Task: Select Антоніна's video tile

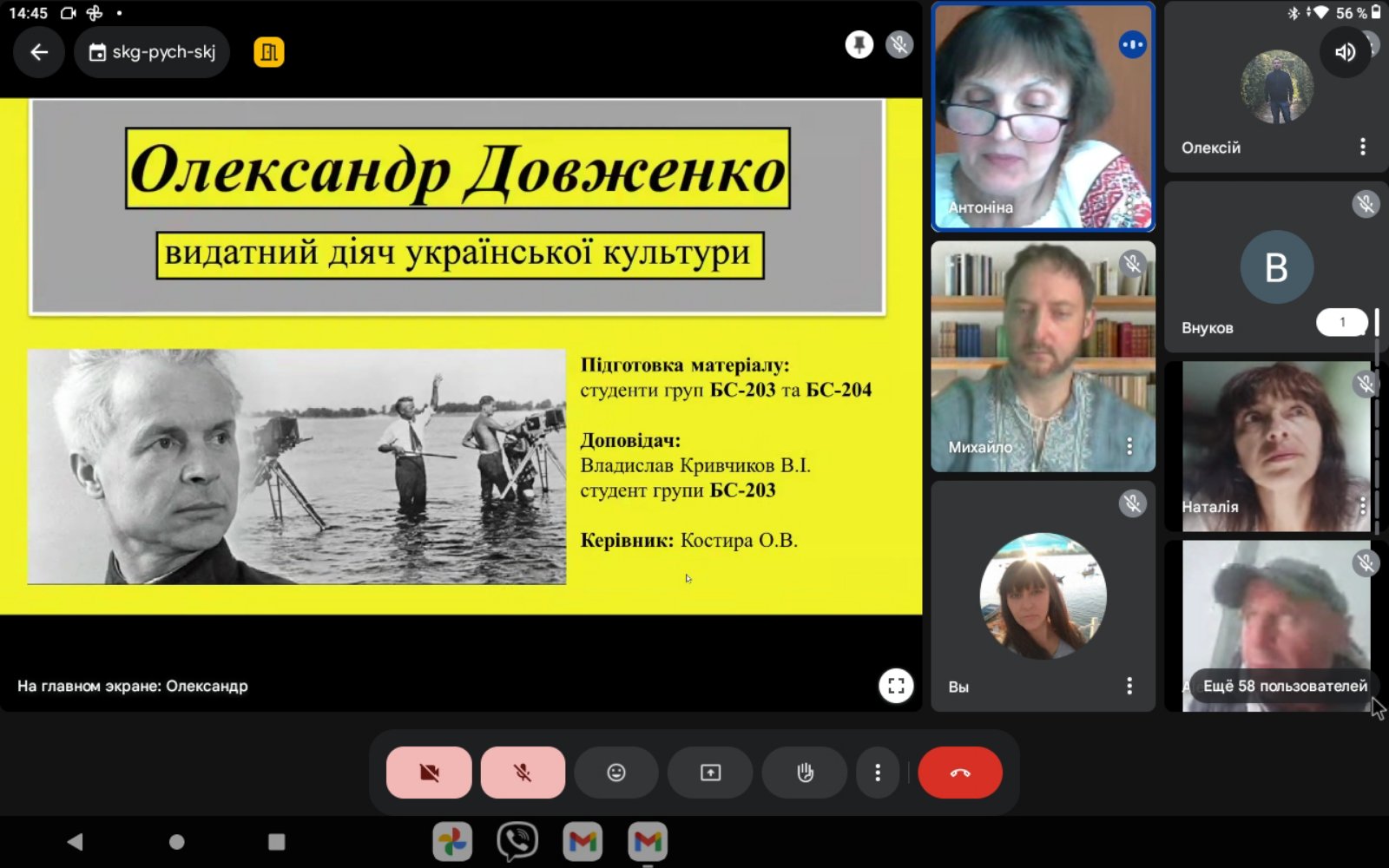Action: tap(1043, 117)
